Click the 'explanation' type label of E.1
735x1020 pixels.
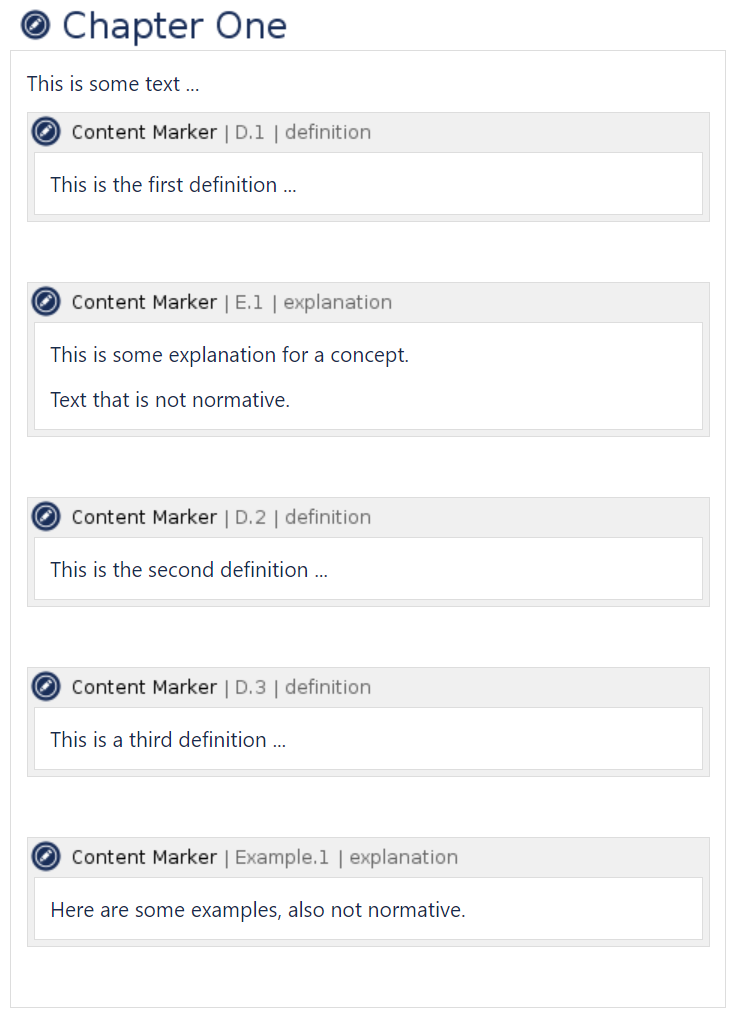(x=338, y=302)
